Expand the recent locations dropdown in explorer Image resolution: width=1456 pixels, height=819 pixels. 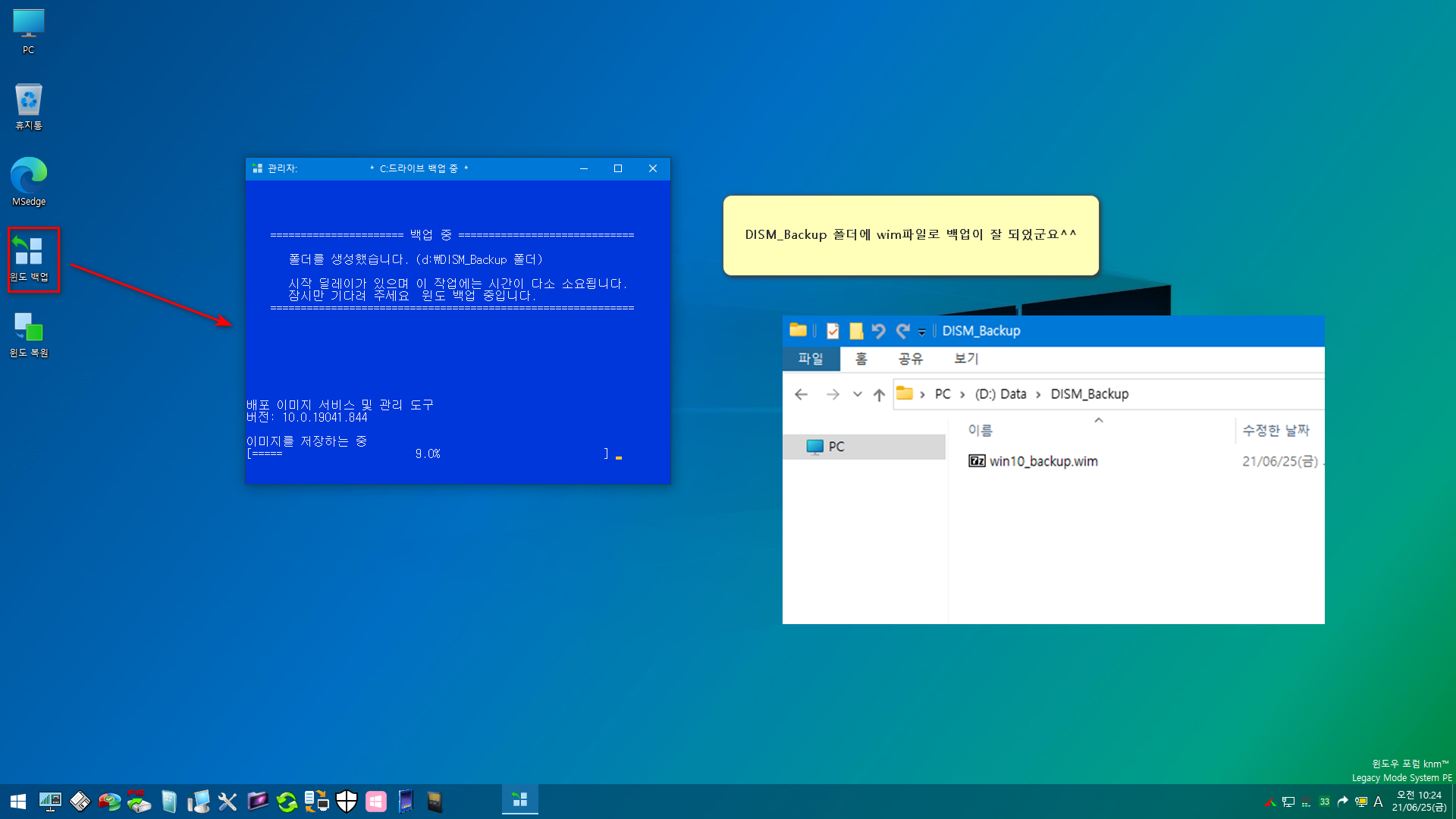coord(858,394)
